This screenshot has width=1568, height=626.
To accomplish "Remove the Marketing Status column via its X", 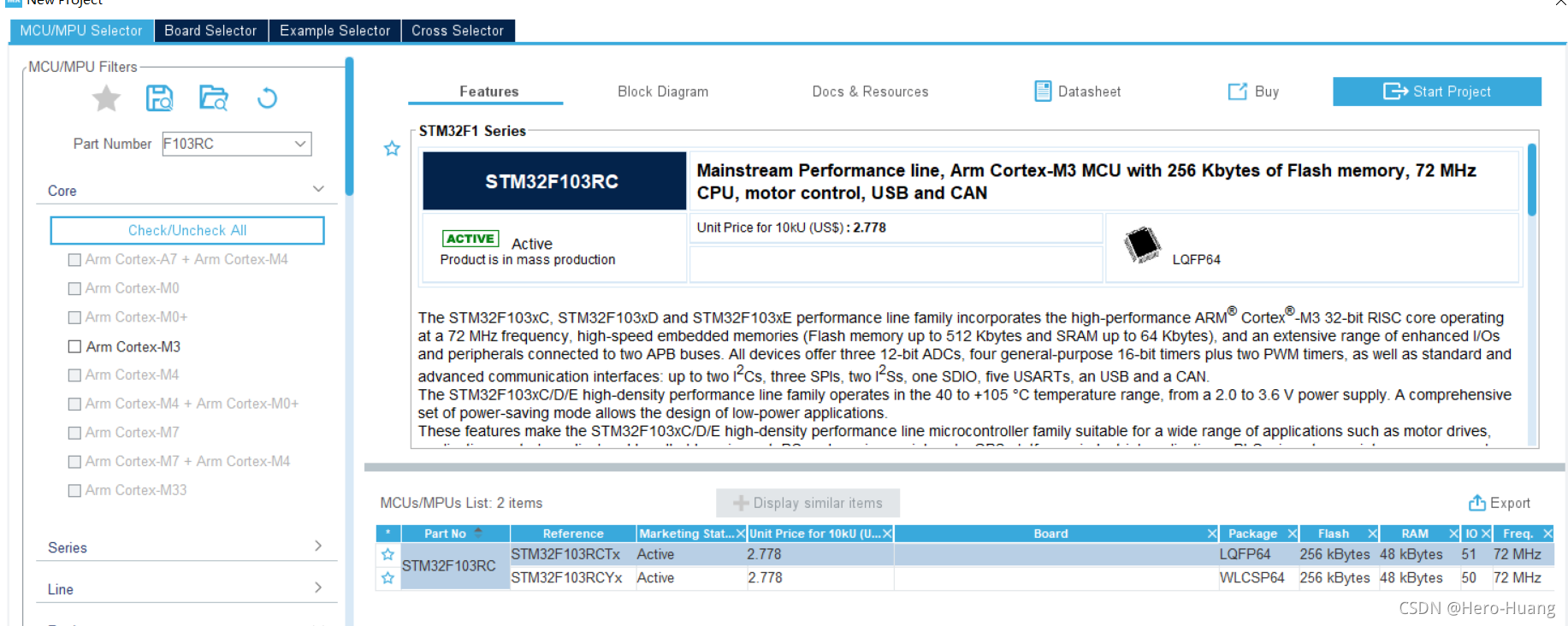I will tap(740, 534).
